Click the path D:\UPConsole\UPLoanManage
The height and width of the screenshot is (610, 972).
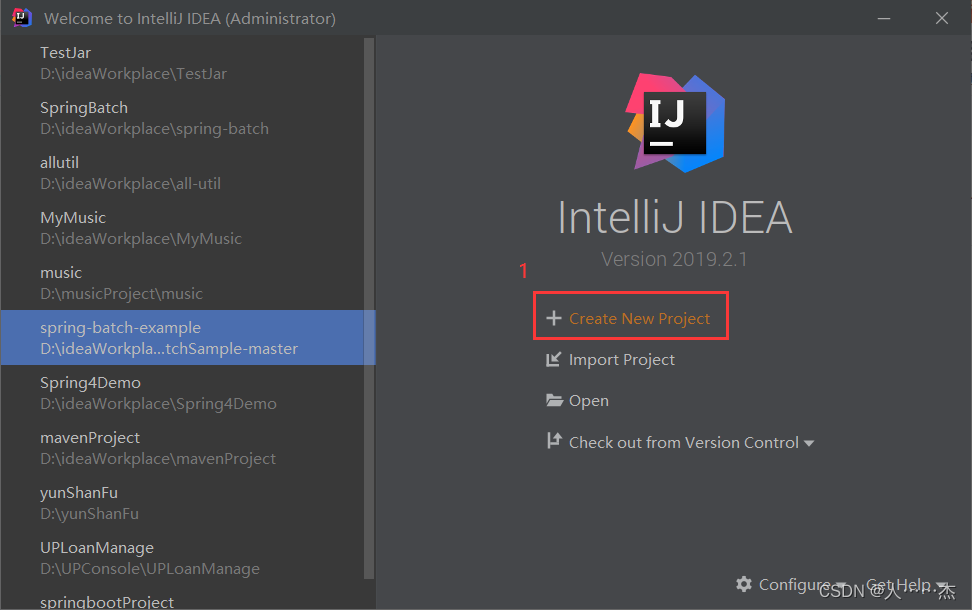(x=150, y=568)
